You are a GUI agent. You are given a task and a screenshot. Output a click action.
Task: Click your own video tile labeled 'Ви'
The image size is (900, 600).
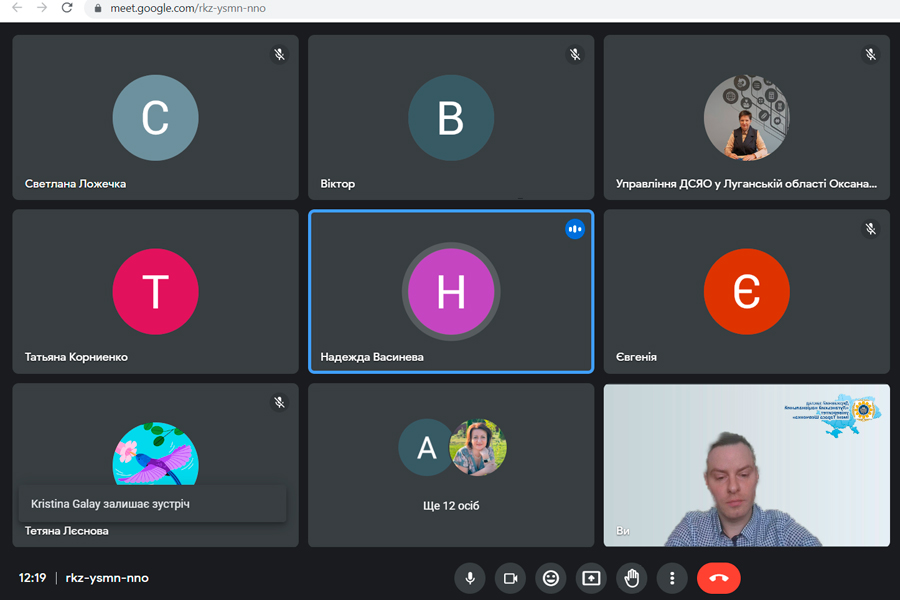(747, 466)
